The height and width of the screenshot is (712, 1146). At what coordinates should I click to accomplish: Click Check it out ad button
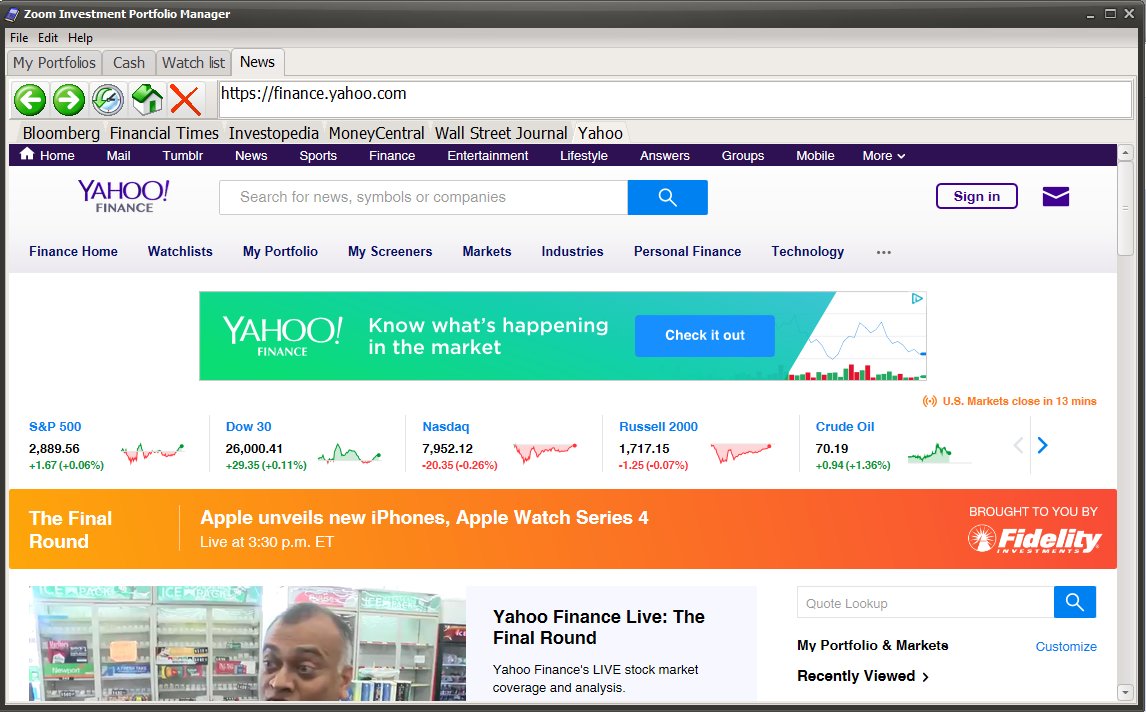point(705,336)
